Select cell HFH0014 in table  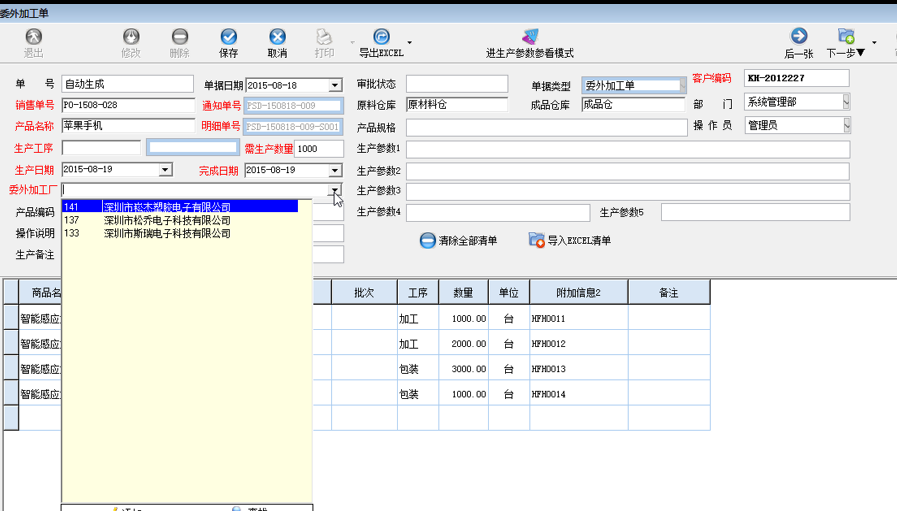pos(579,394)
